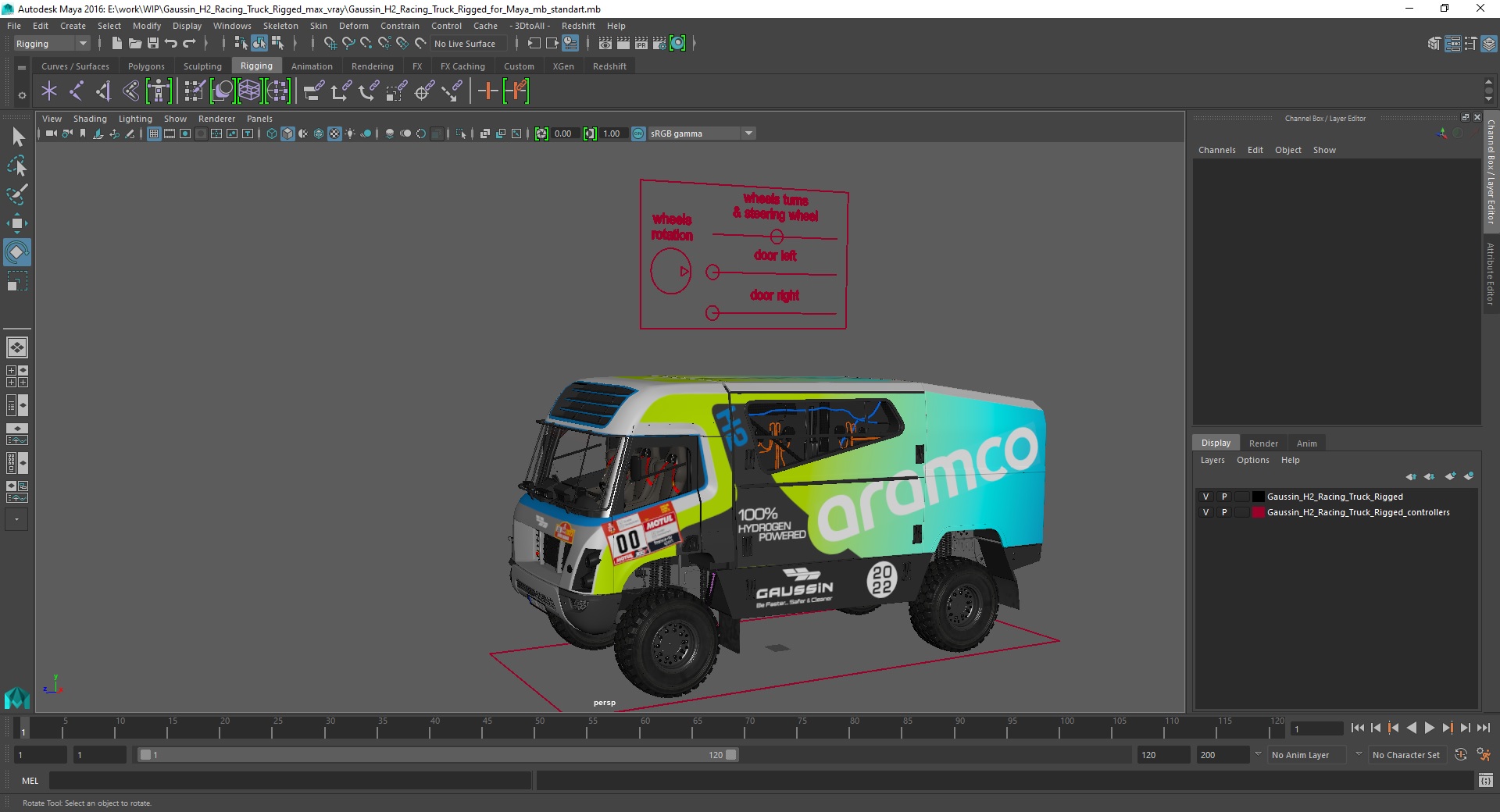Image resolution: width=1500 pixels, height=812 pixels.
Task: Open the Skeleton menu
Action: (x=280, y=26)
